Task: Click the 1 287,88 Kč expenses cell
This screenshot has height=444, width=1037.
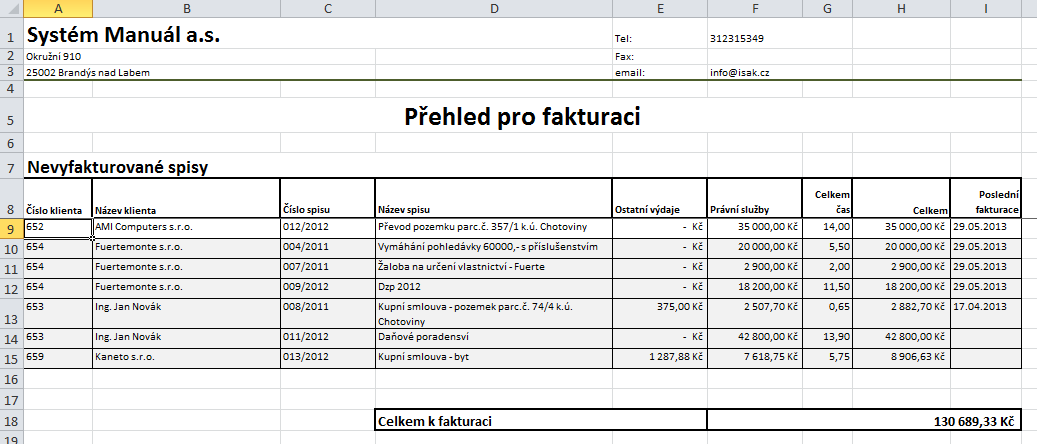Action: pos(659,359)
